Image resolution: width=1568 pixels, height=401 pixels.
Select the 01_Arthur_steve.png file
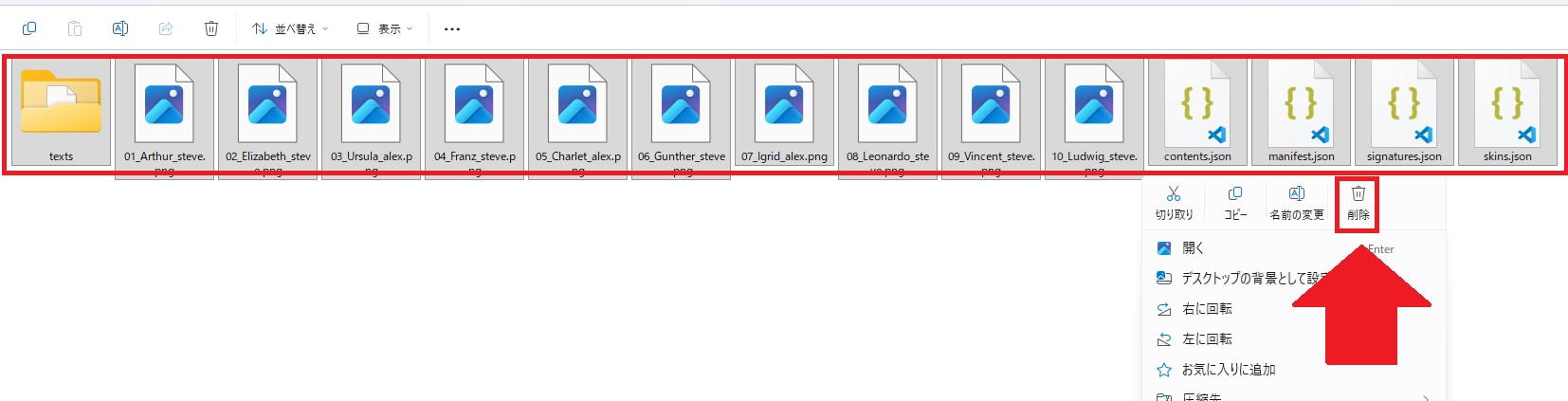tap(164, 118)
